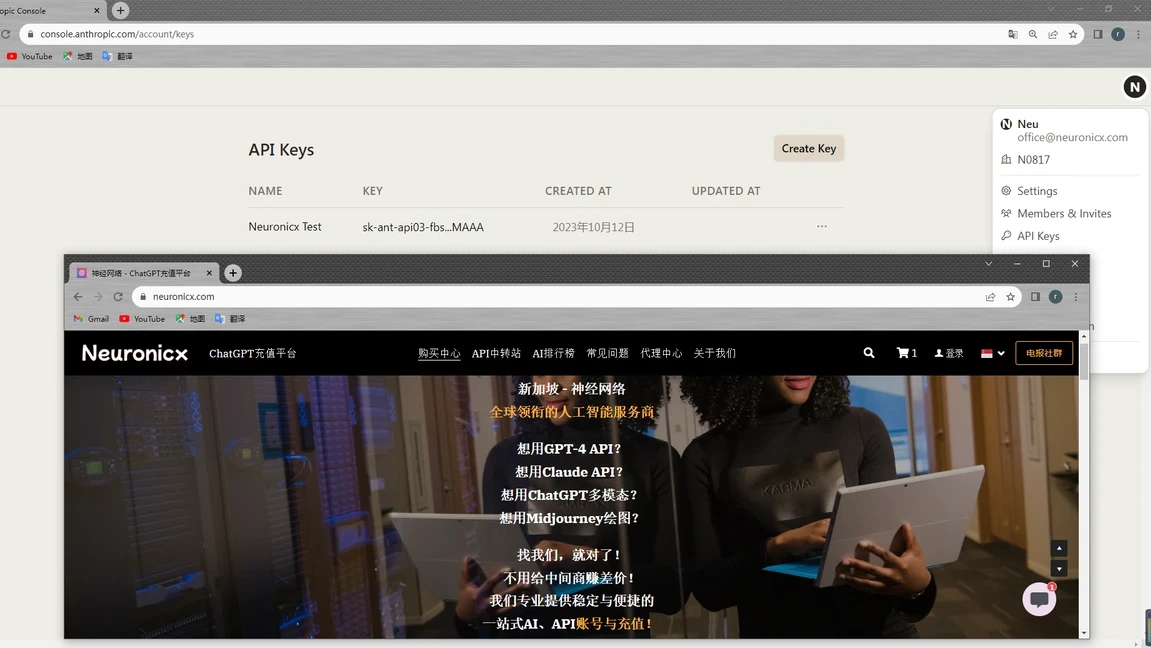Click 登录 login link
This screenshot has height=648, width=1151.
pos(948,353)
